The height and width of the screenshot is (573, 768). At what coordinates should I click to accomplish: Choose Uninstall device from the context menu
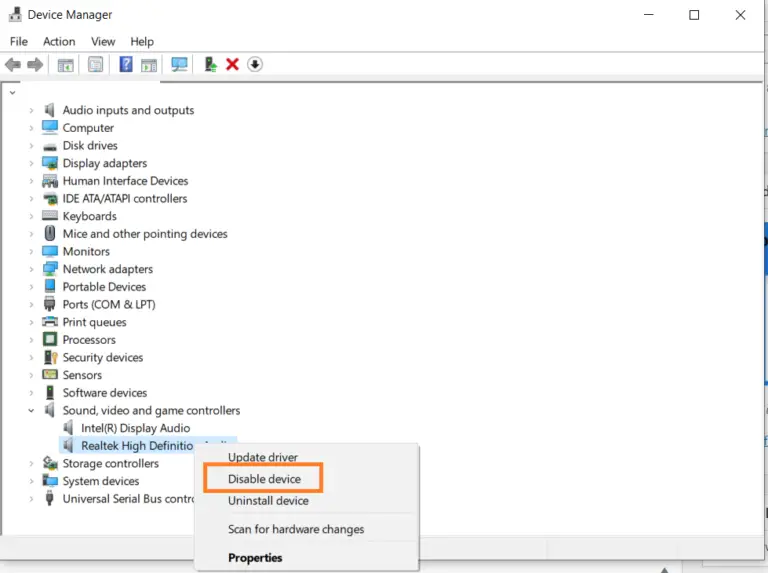tap(268, 501)
